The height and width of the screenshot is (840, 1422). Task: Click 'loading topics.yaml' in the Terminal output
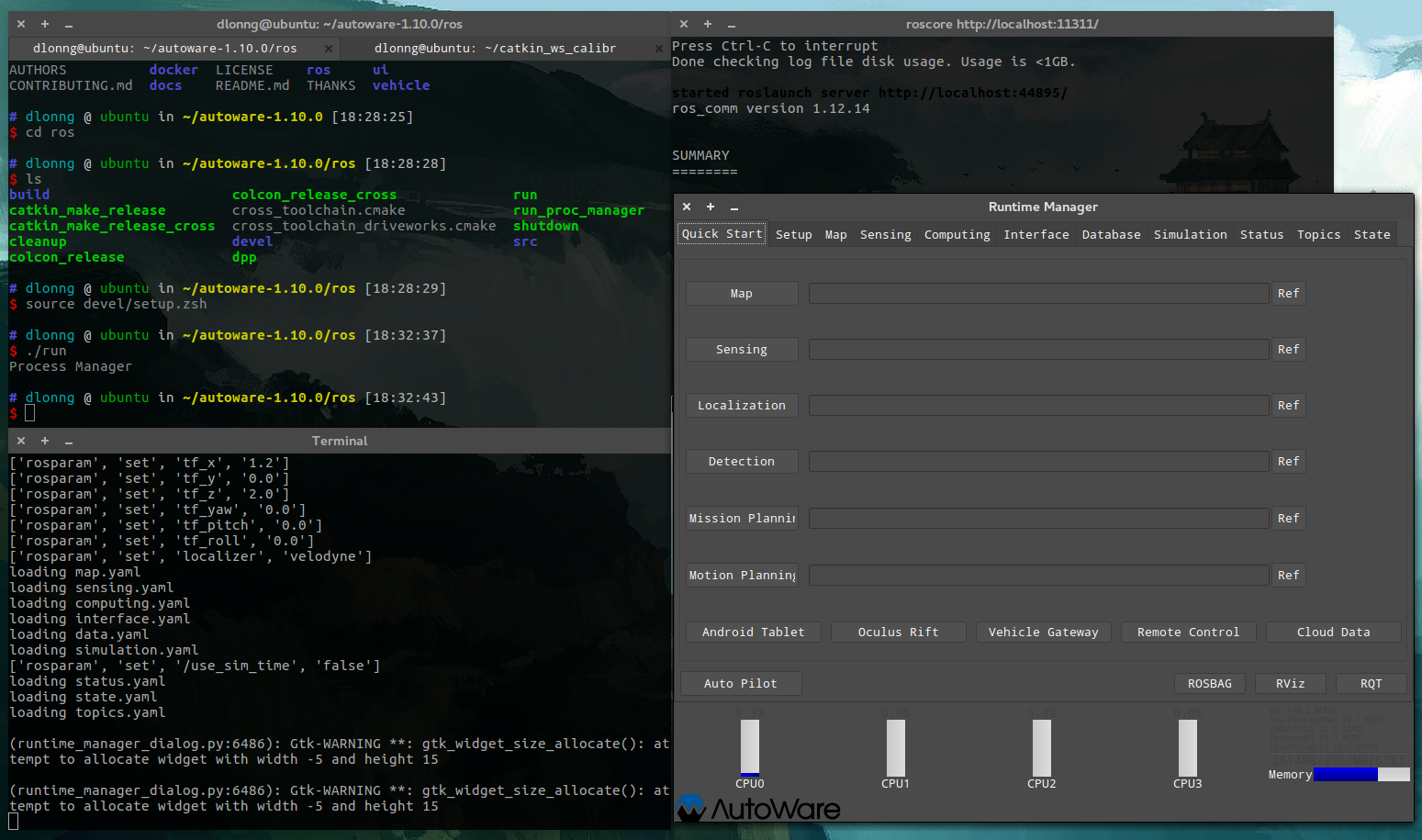click(x=87, y=712)
